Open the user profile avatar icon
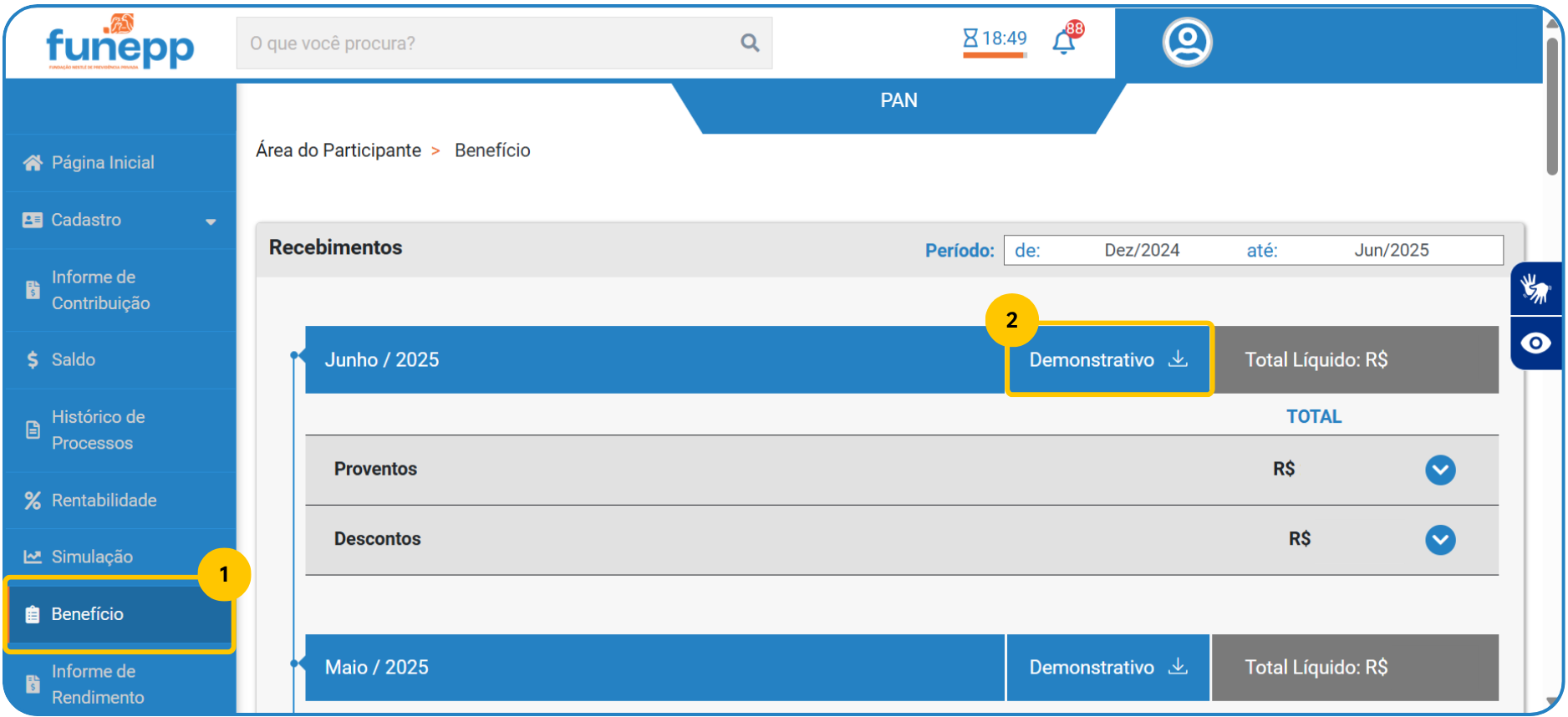The width and height of the screenshot is (1568, 717). click(x=1187, y=42)
